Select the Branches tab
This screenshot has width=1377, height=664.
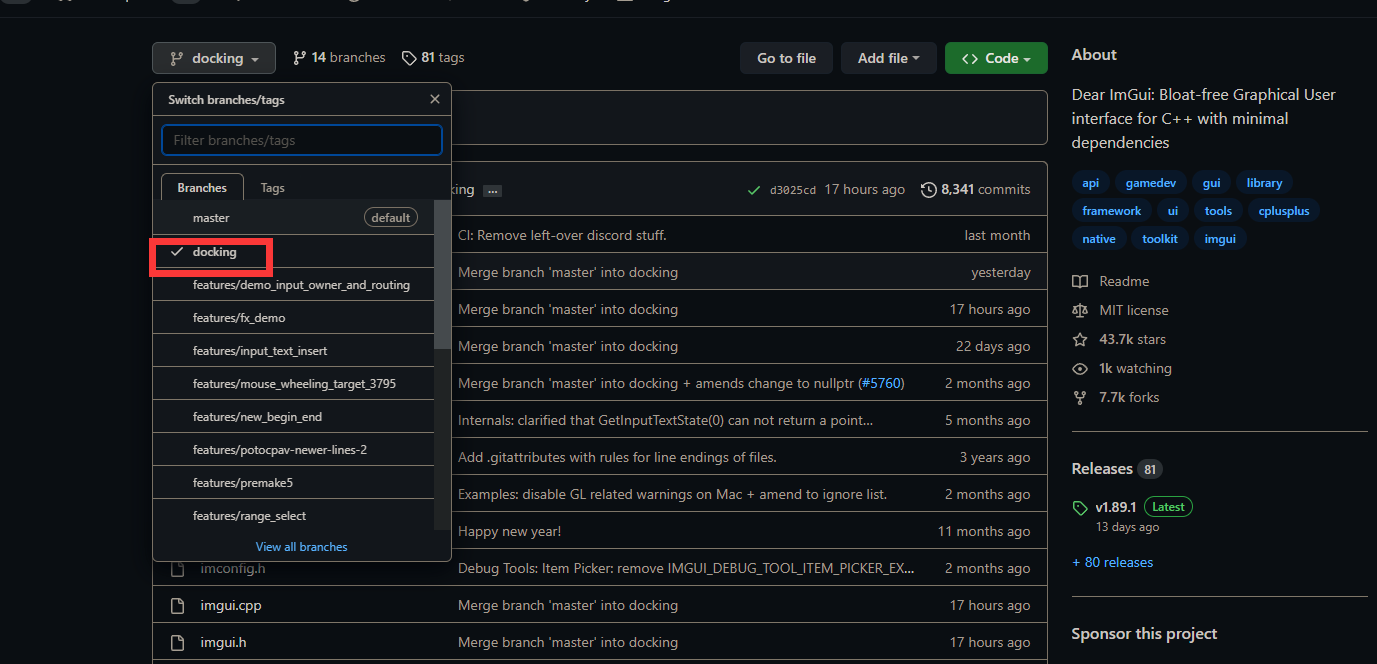202,187
